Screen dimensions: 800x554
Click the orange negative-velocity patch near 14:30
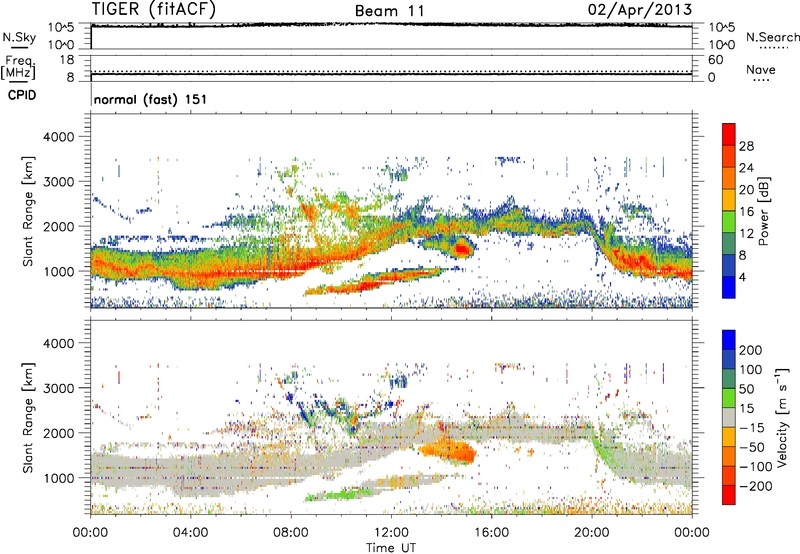pyautogui.click(x=449, y=451)
